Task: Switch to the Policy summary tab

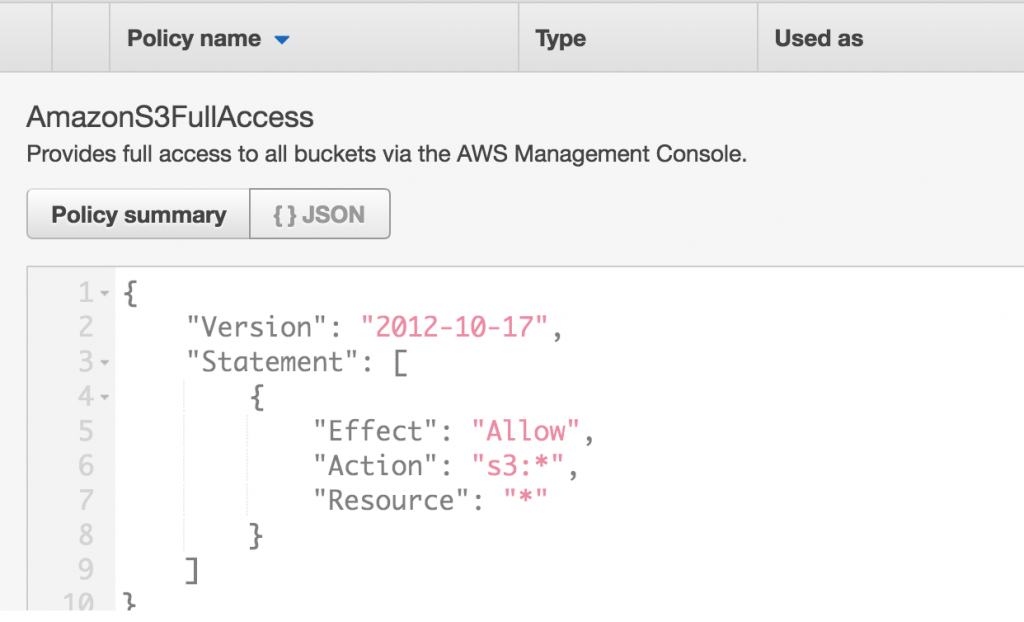Action: [138, 214]
